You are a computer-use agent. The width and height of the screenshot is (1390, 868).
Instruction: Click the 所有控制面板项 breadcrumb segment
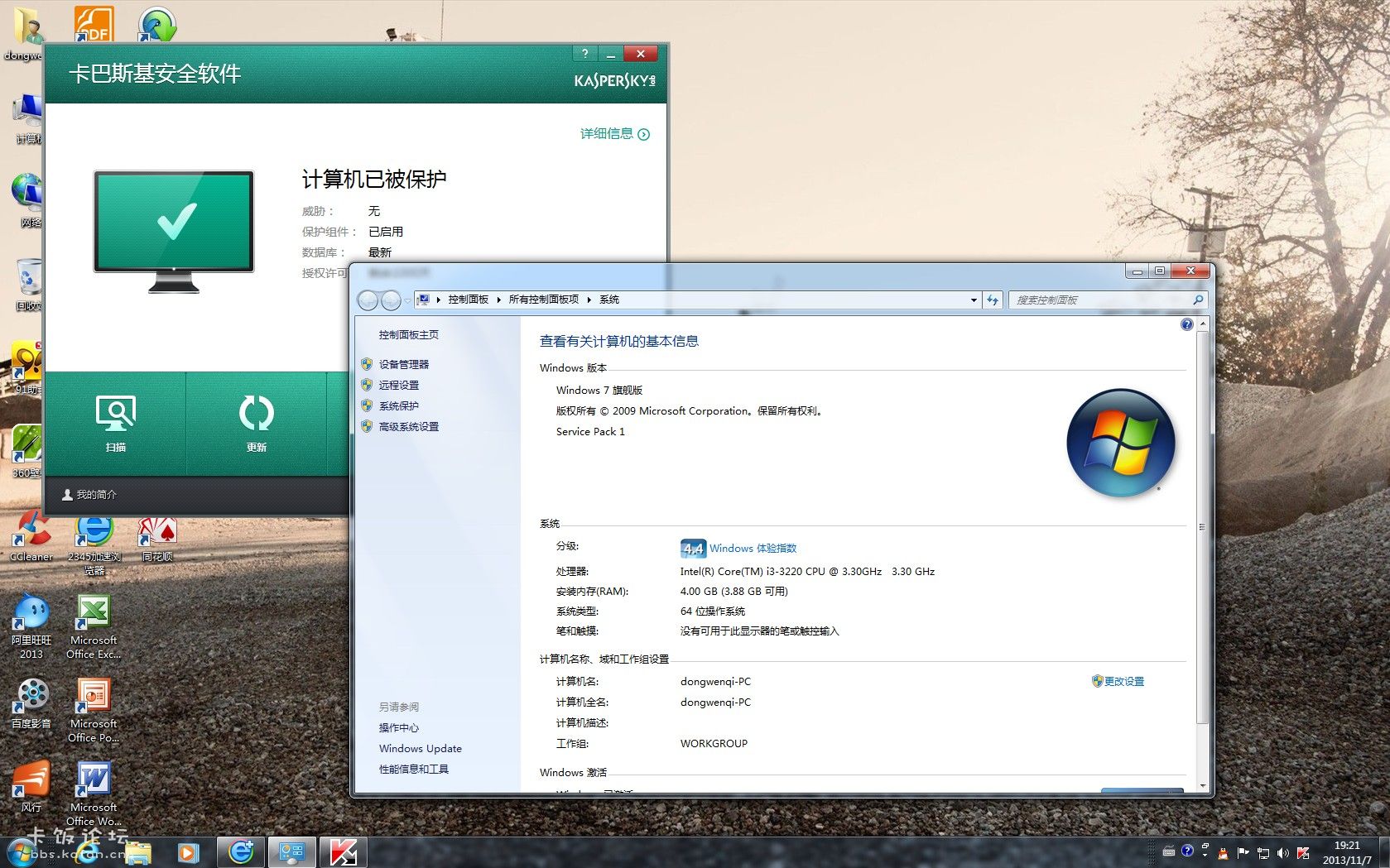pyautogui.click(x=543, y=300)
